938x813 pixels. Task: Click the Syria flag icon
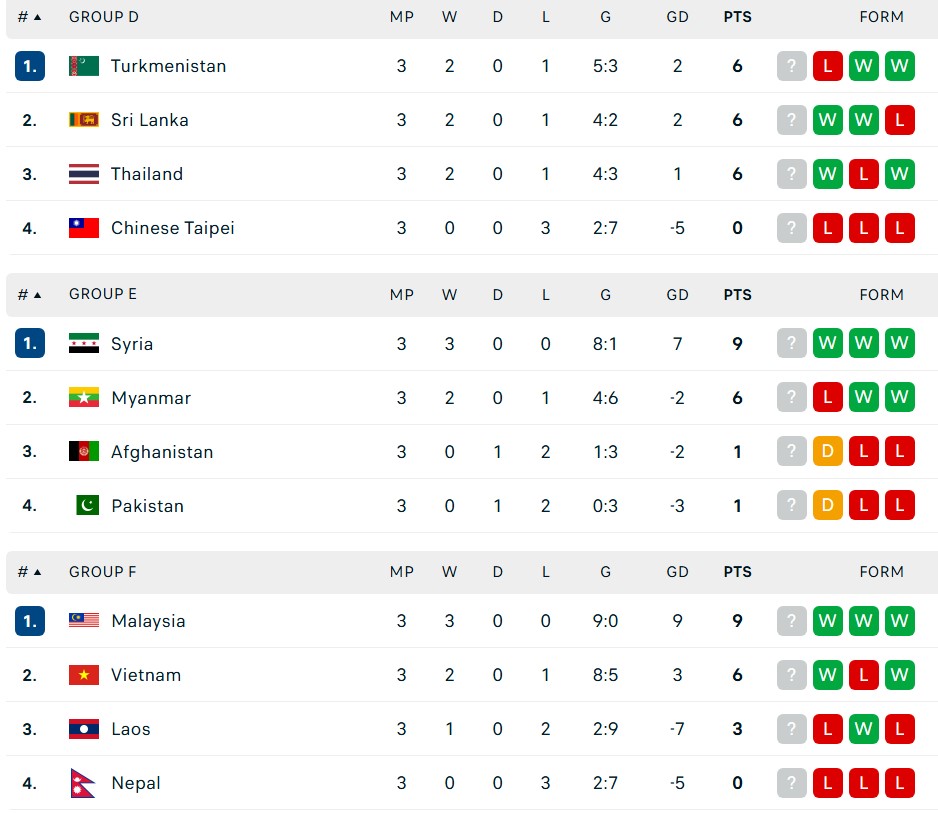pyautogui.click(x=84, y=344)
